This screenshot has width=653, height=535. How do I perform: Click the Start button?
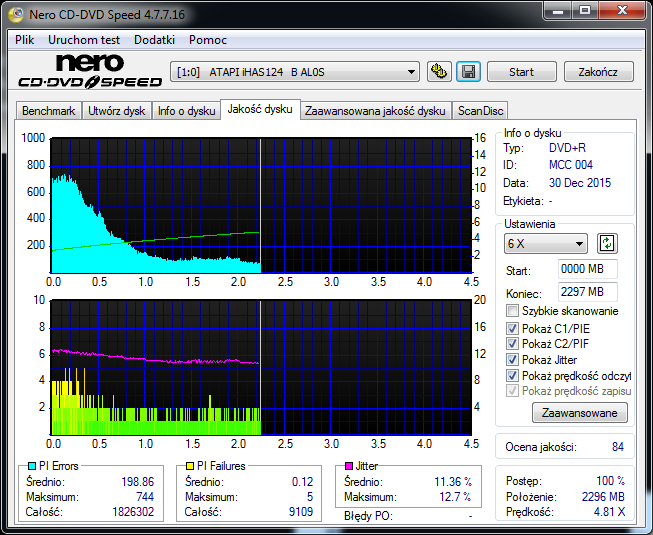pos(521,72)
